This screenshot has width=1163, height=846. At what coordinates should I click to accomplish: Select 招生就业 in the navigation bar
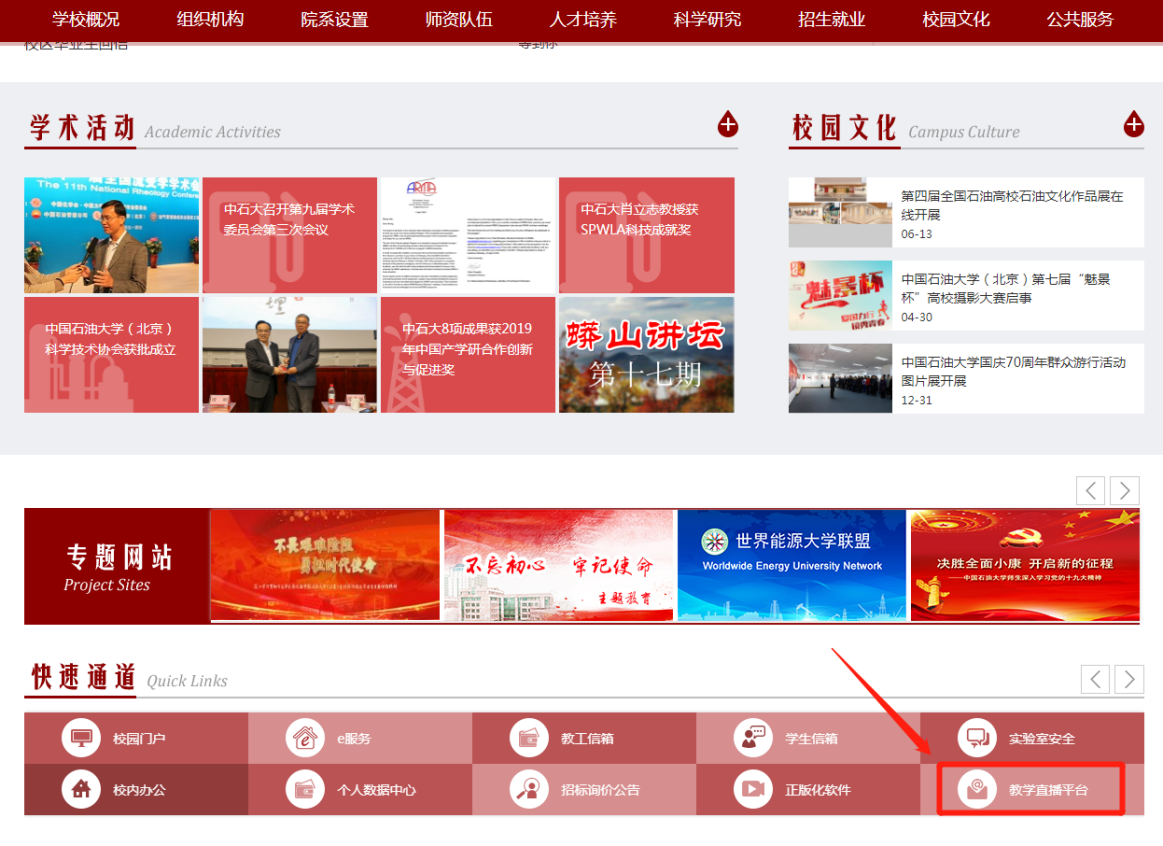831,18
